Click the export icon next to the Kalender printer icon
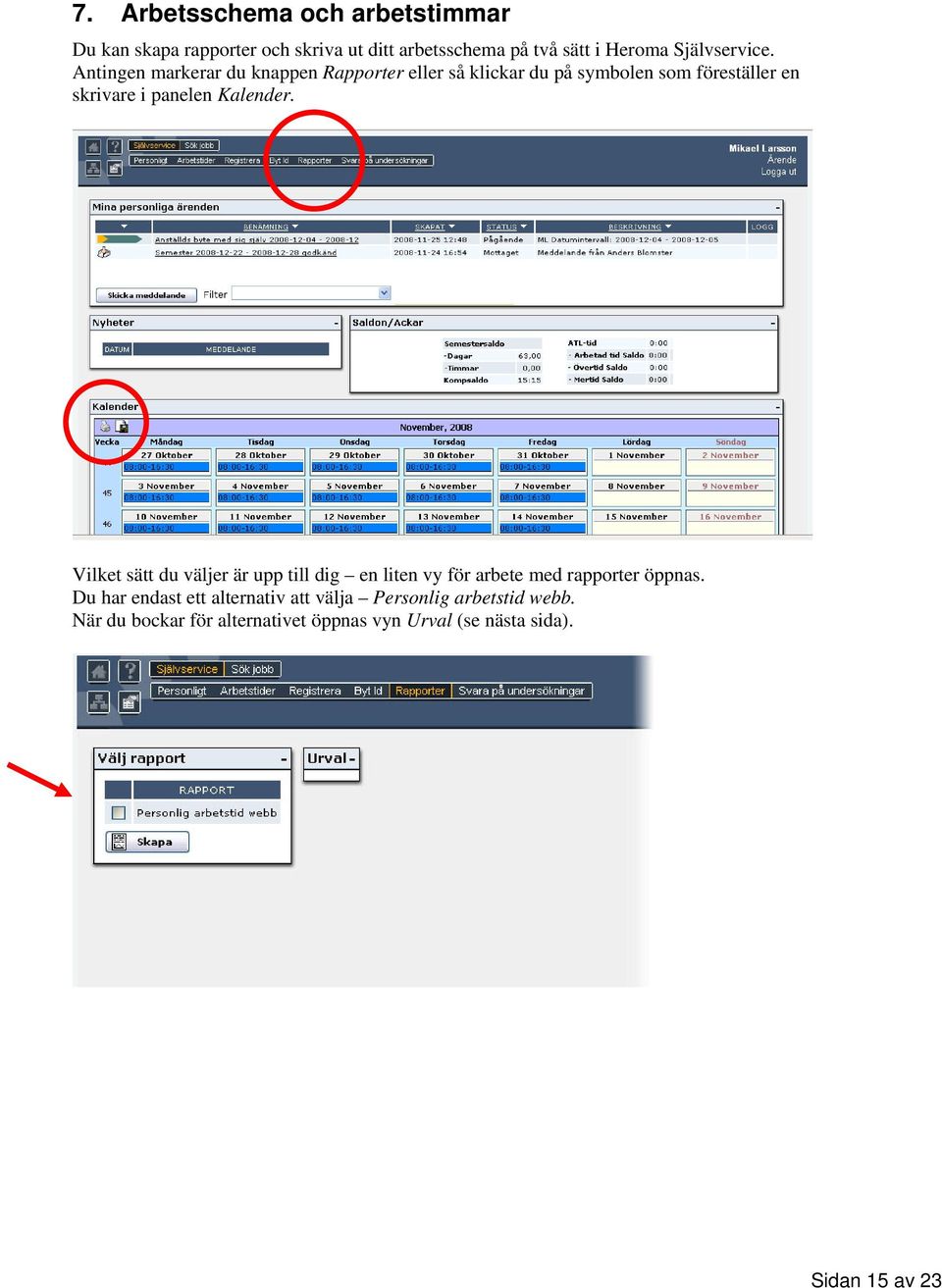Image resolution: width=942 pixels, height=1288 pixels. click(x=123, y=426)
